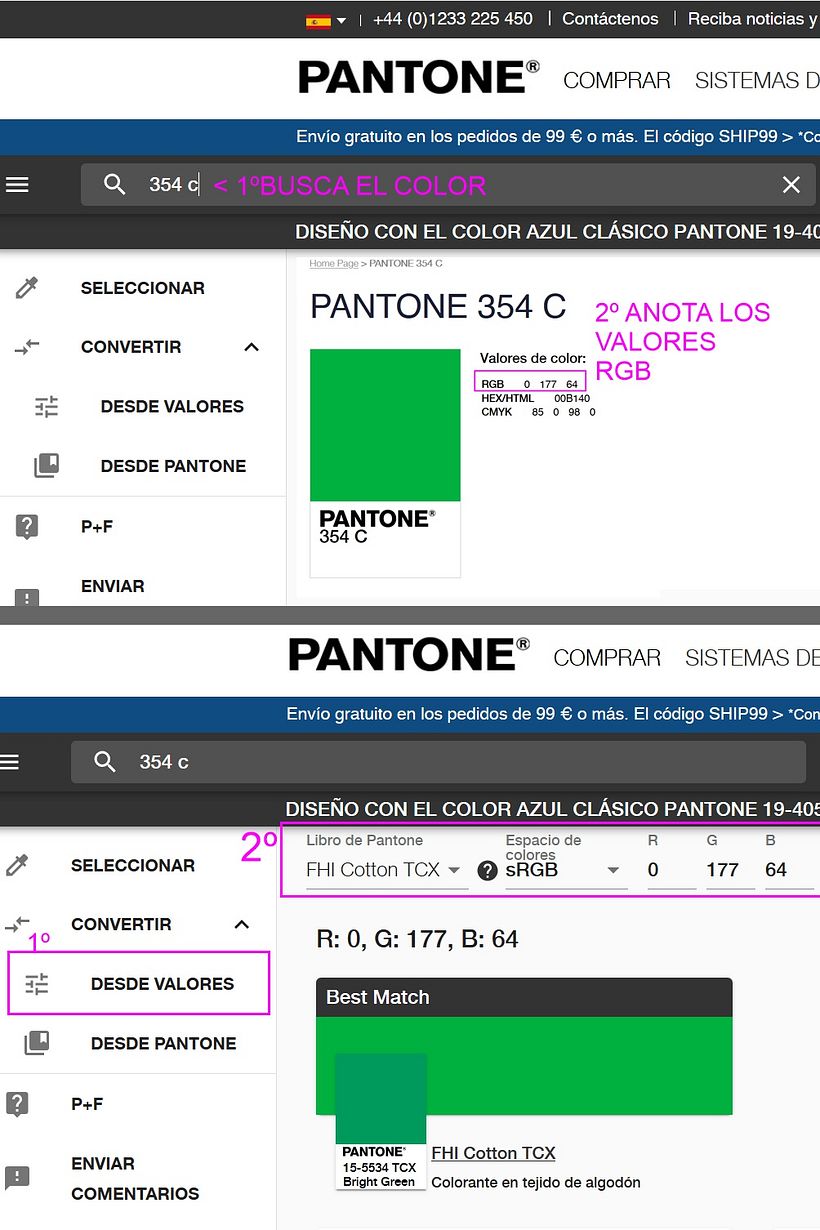
Task: Click the Reciba noticias link in top bar
Action: [x=753, y=19]
